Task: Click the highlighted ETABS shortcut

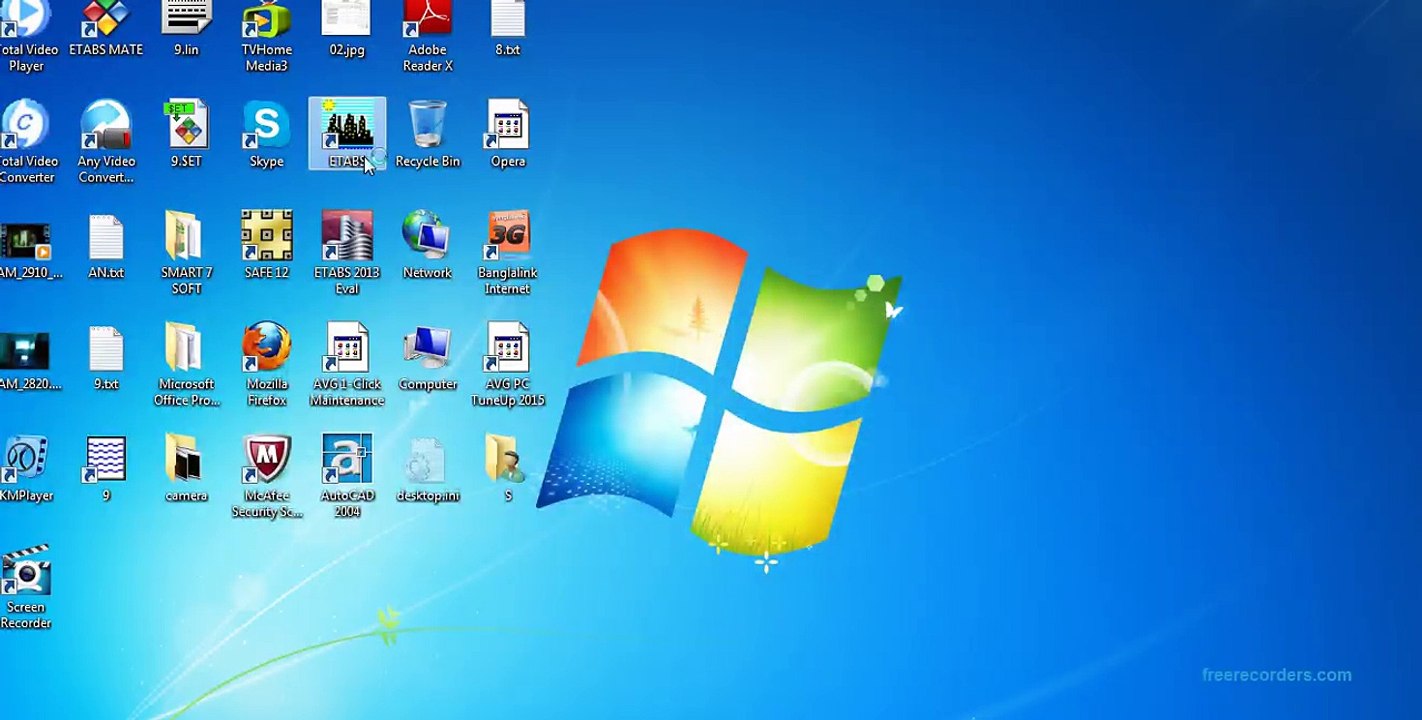Action: [x=347, y=133]
